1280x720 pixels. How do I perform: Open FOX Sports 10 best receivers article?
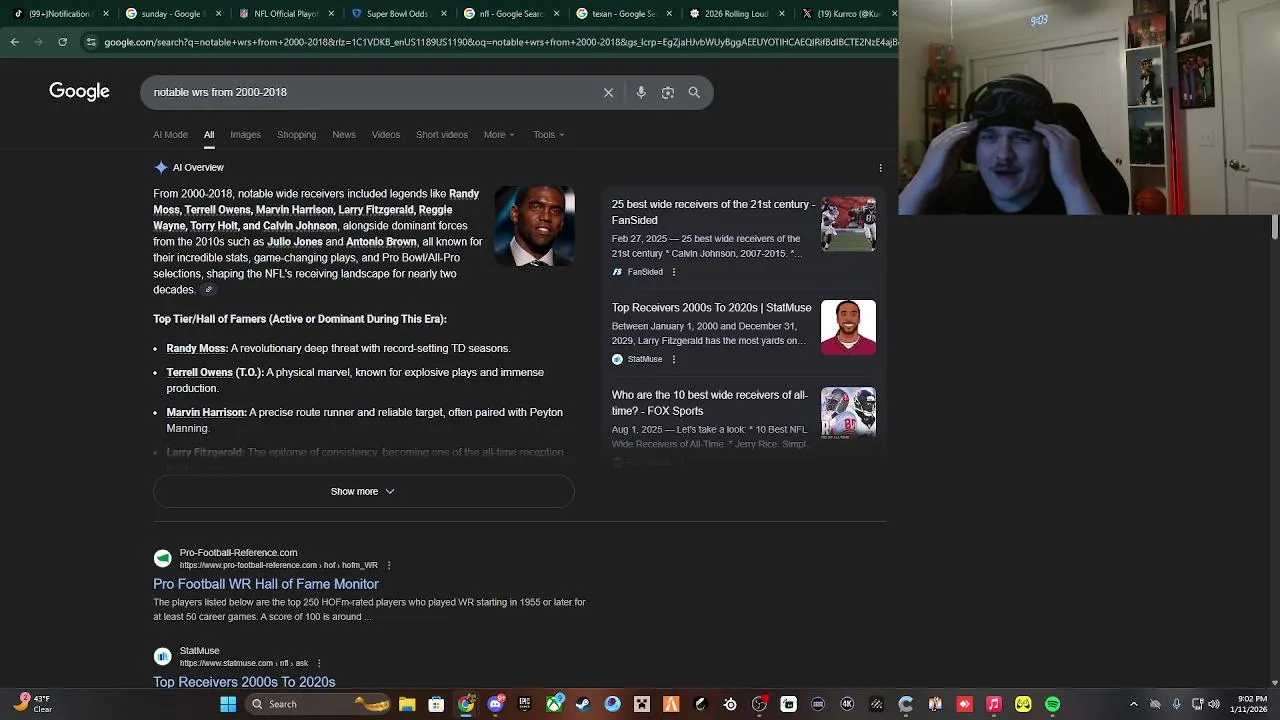710,403
